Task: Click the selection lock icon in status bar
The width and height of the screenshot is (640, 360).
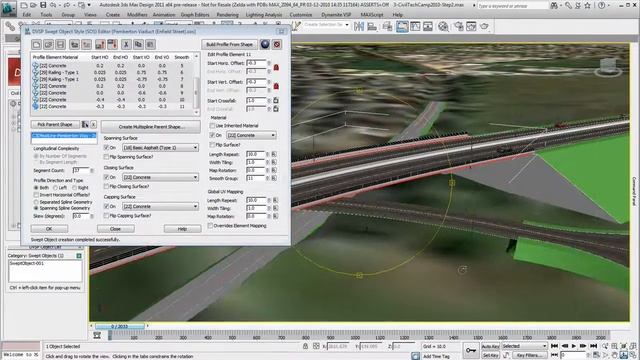Action: [x=305, y=346]
